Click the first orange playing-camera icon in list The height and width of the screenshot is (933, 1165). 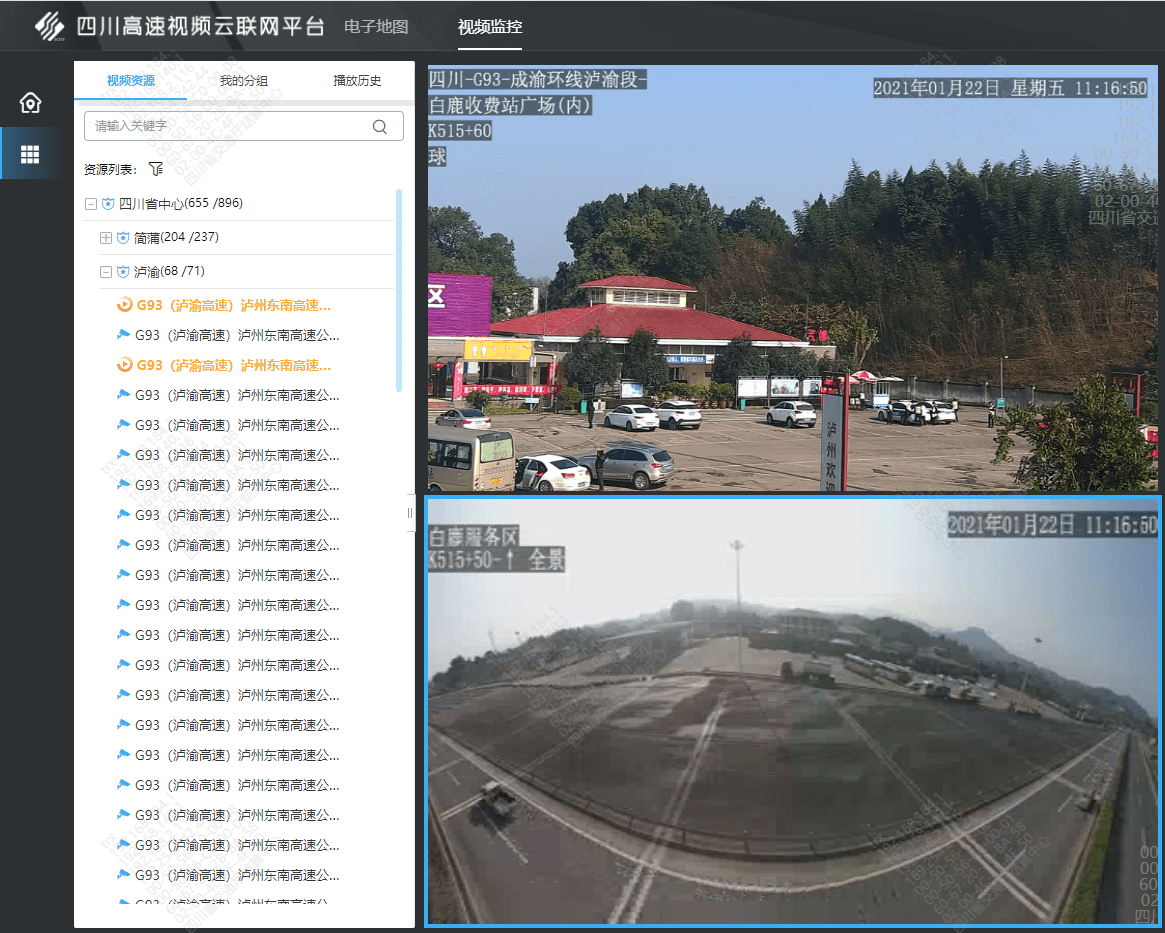[124, 305]
